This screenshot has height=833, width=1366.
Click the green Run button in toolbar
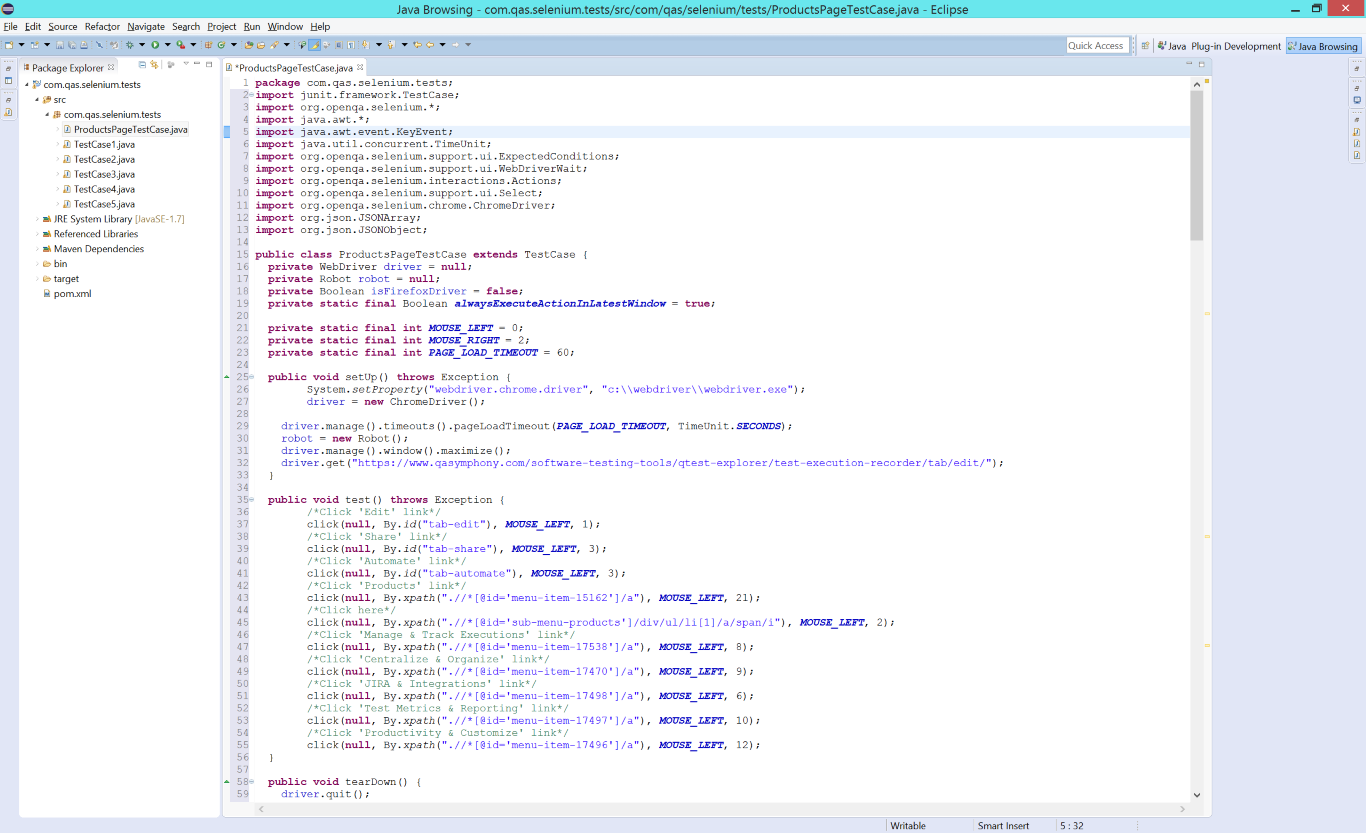pos(155,45)
